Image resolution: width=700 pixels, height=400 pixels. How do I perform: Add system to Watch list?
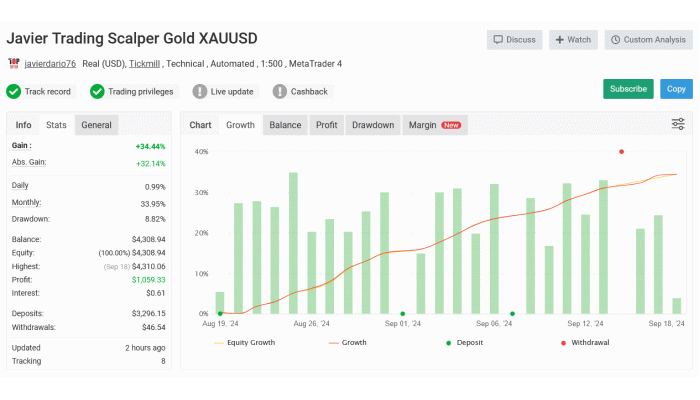point(572,40)
